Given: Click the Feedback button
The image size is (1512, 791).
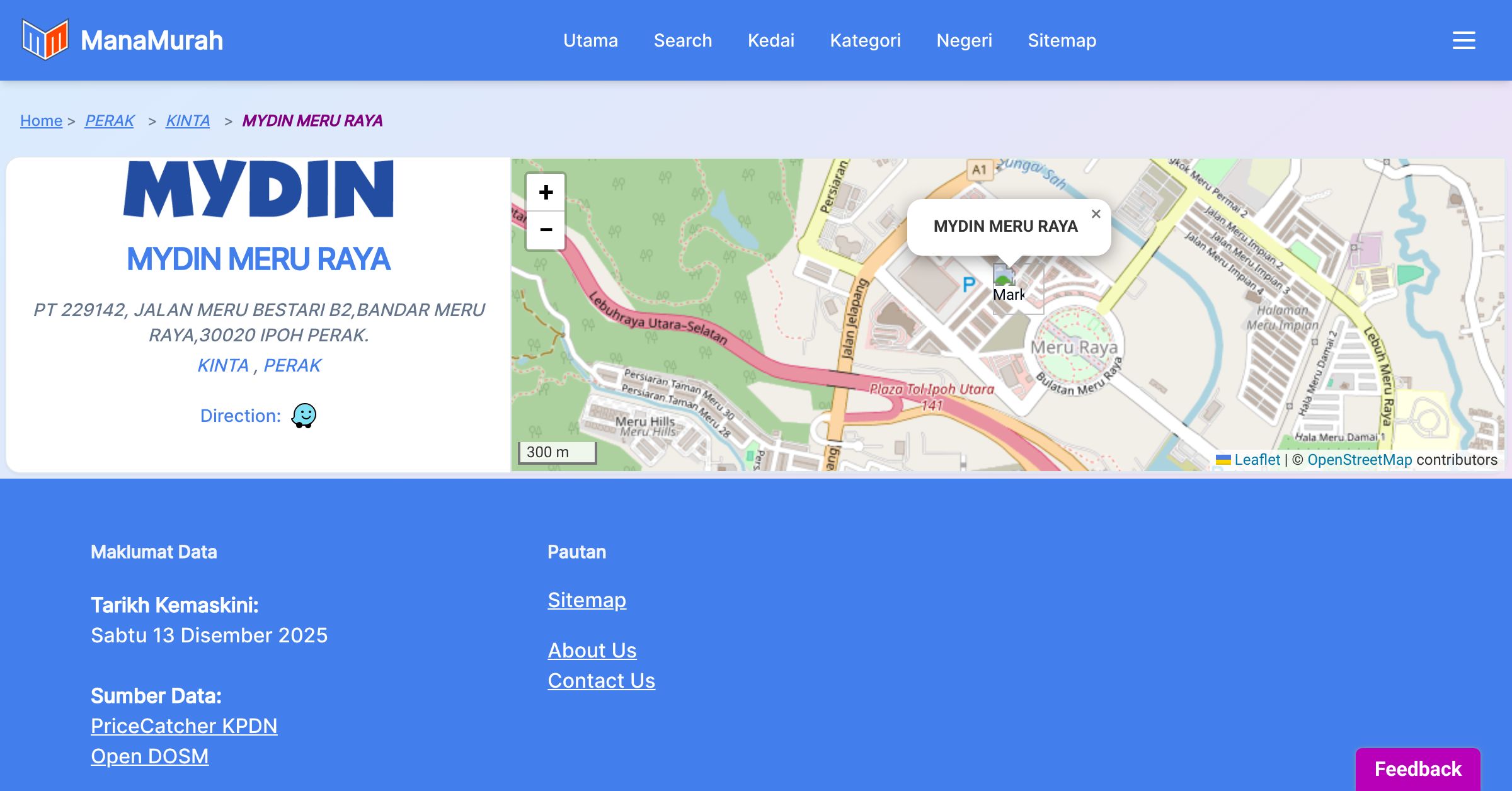Looking at the screenshot, I should coord(1417,769).
